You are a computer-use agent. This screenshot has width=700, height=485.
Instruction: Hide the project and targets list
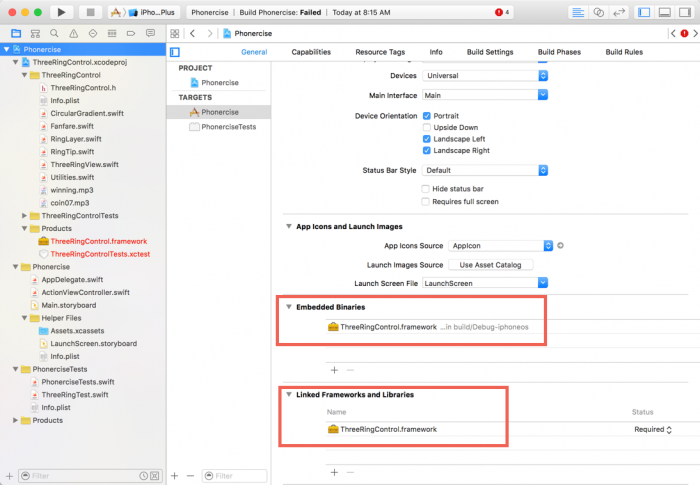175,52
